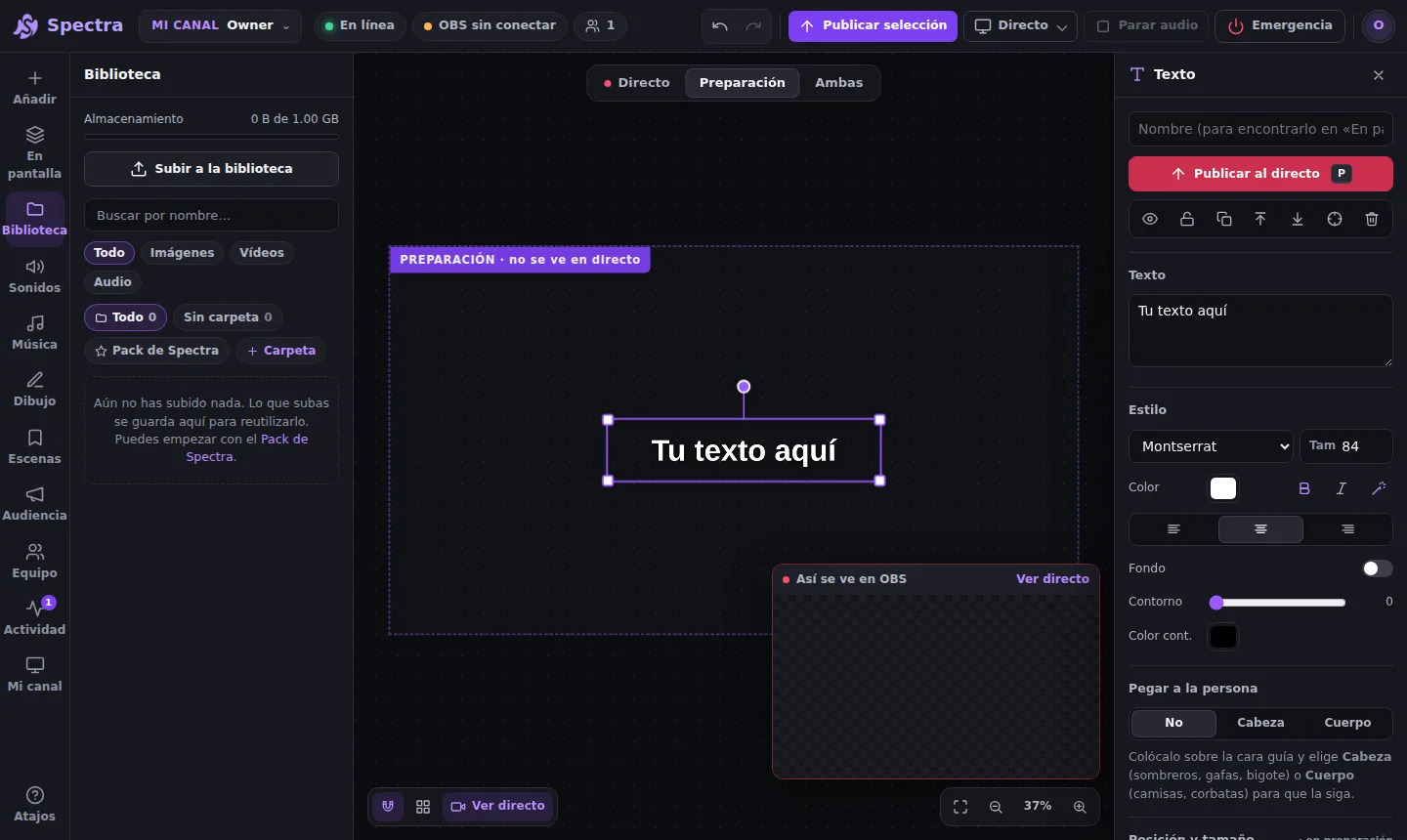Switch to the Directo canvas tab
The height and width of the screenshot is (840, 1407).
(637, 83)
